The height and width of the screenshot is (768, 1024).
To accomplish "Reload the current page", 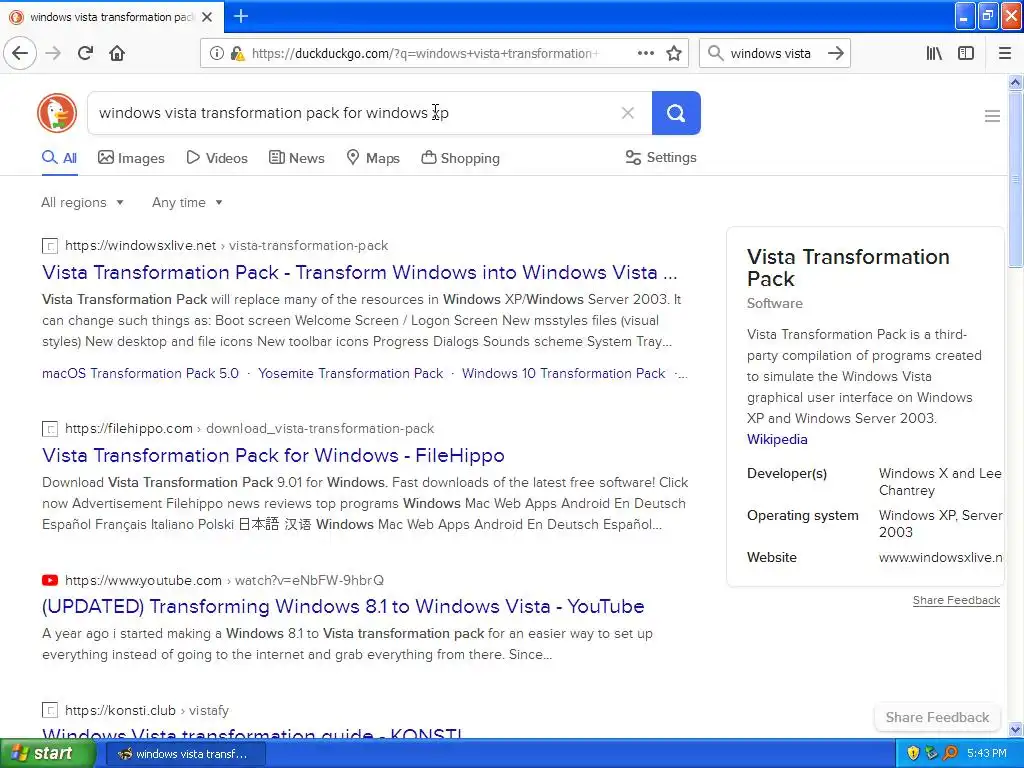I will pos(85,53).
